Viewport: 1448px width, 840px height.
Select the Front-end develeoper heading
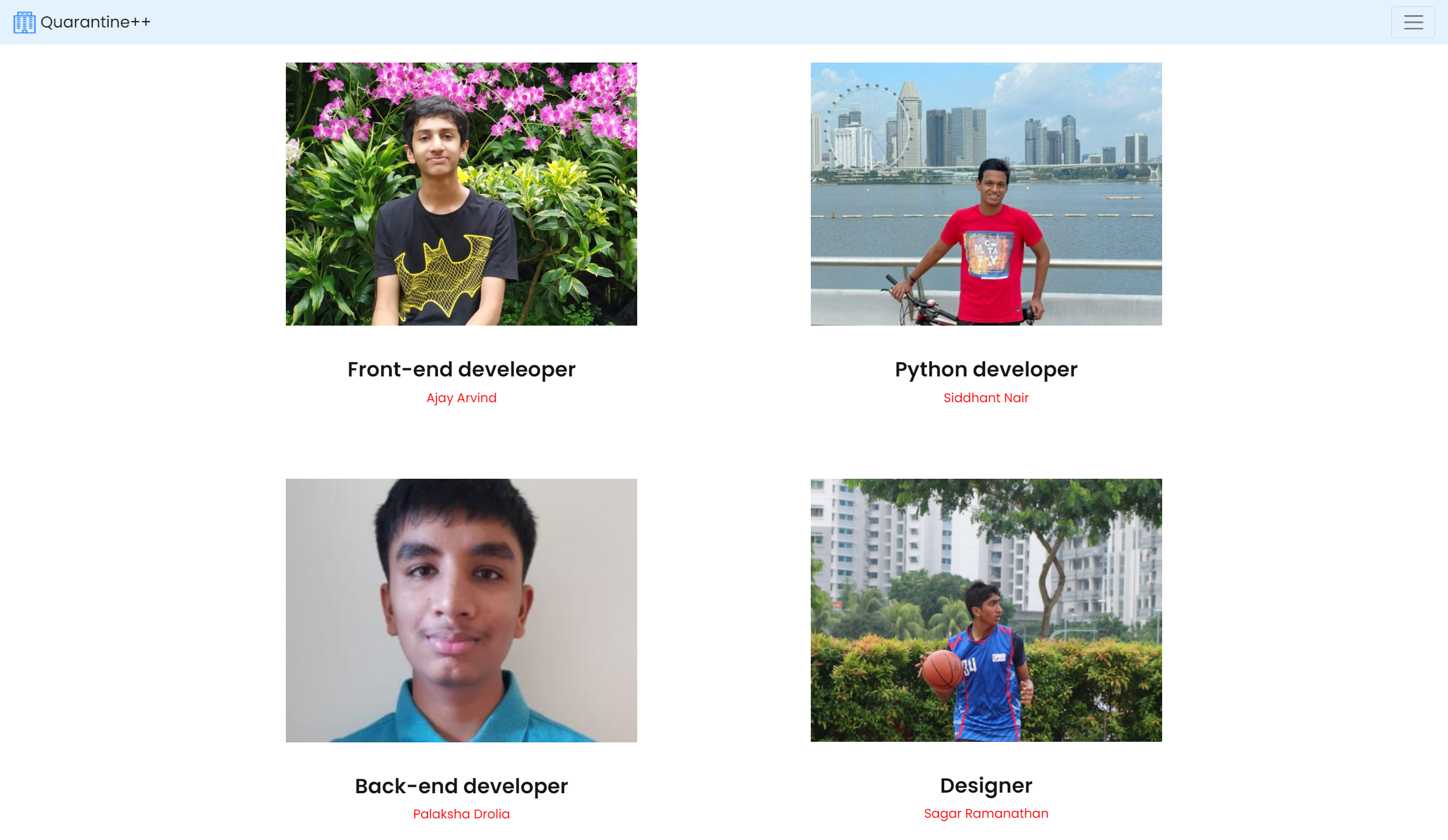(461, 369)
